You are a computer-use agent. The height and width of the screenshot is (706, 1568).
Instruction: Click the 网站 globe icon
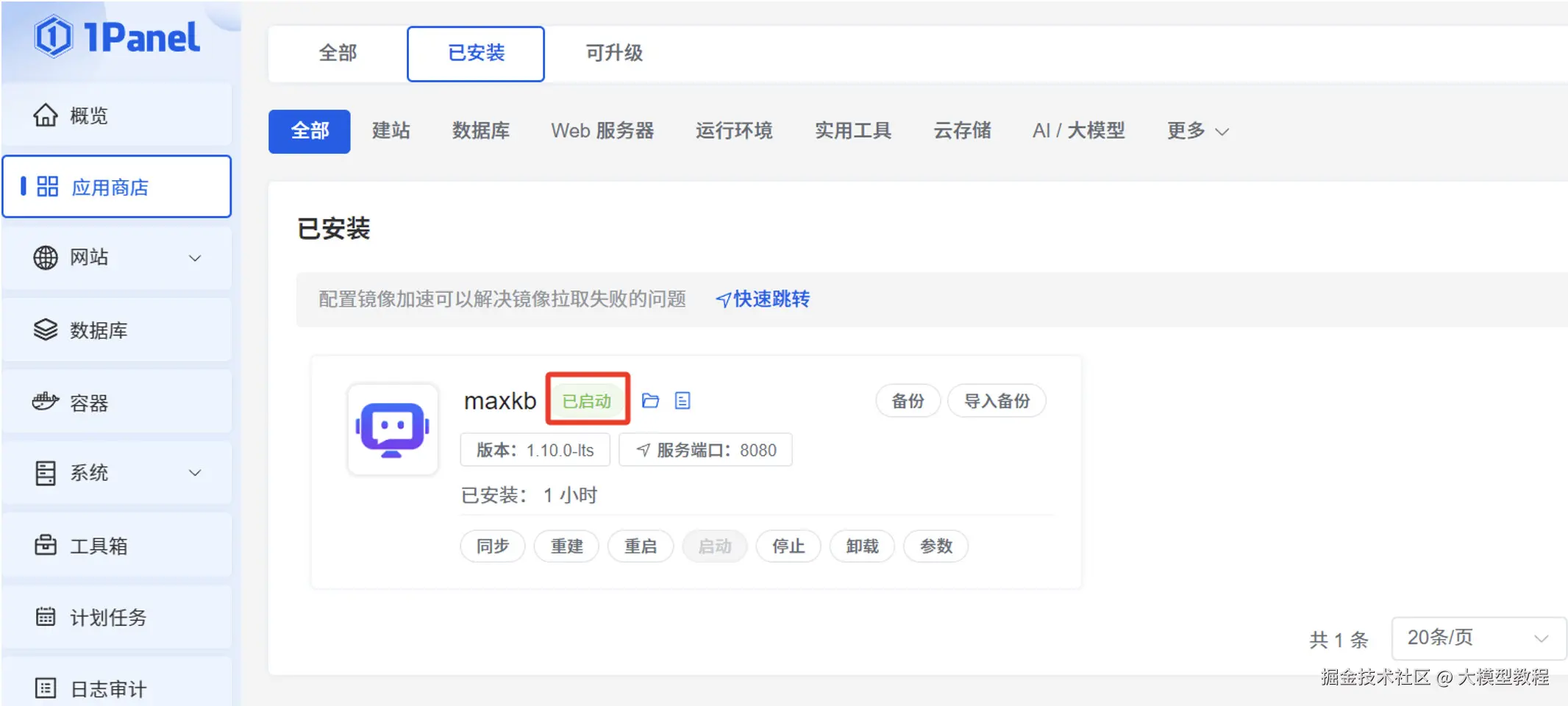46,258
